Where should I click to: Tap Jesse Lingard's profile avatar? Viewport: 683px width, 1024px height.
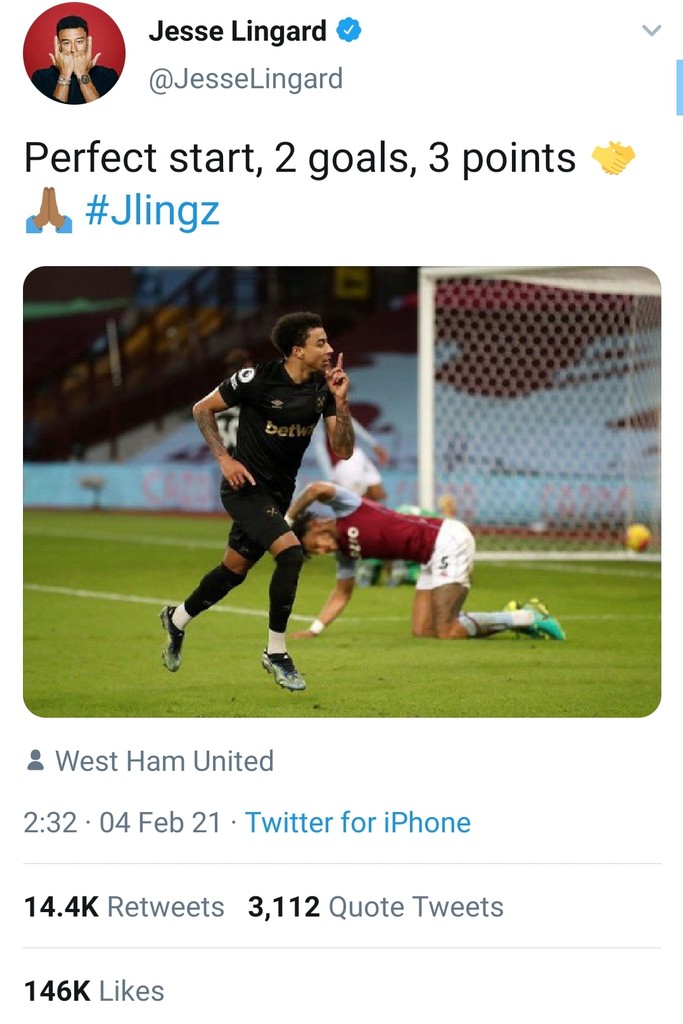(x=74, y=53)
